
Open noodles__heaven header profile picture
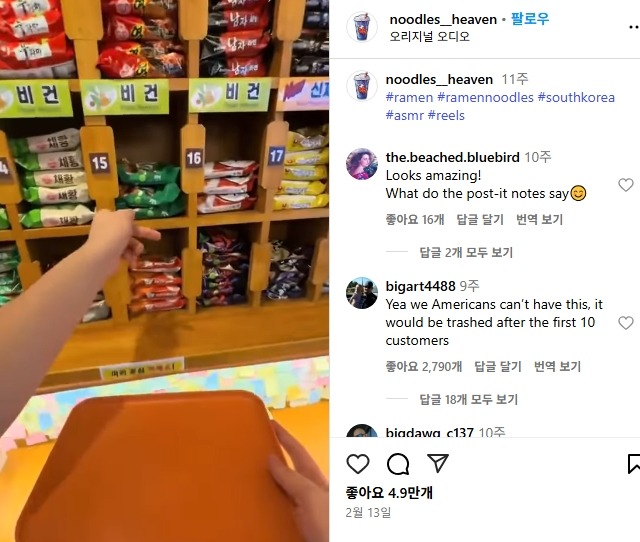click(362, 27)
